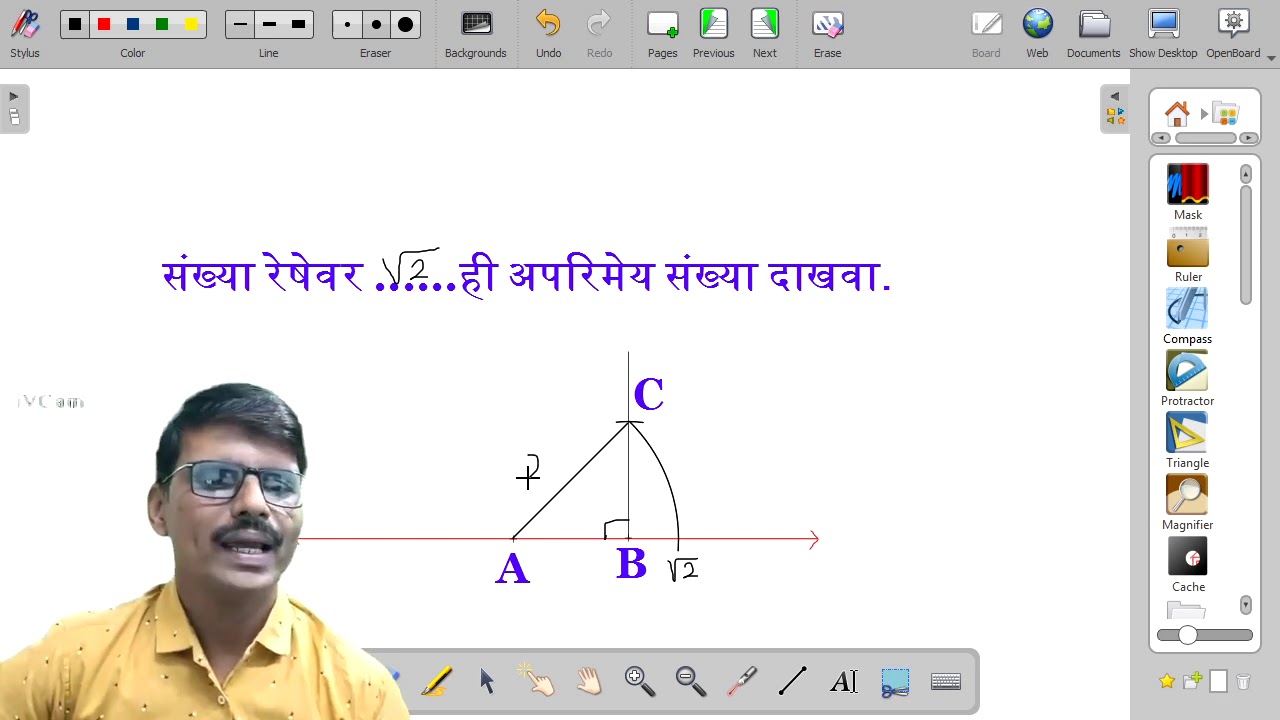Screen dimensions: 1280x720
Task: Select the Protractor tool
Action: 1187,378
